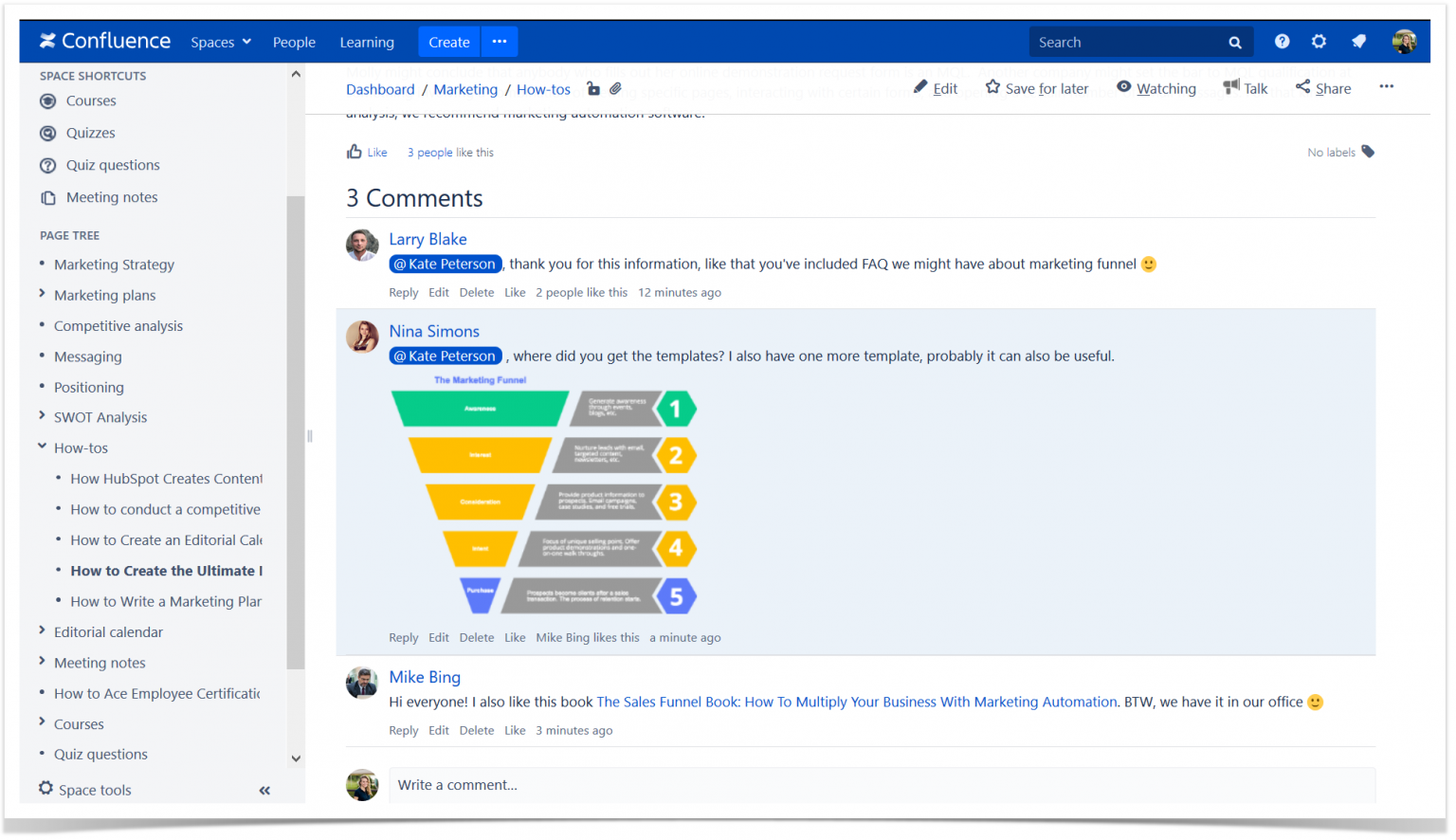This screenshot has height=840, width=1456.
Task: Open Confluence help with the question mark icon
Action: pyautogui.click(x=1282, y=41)
